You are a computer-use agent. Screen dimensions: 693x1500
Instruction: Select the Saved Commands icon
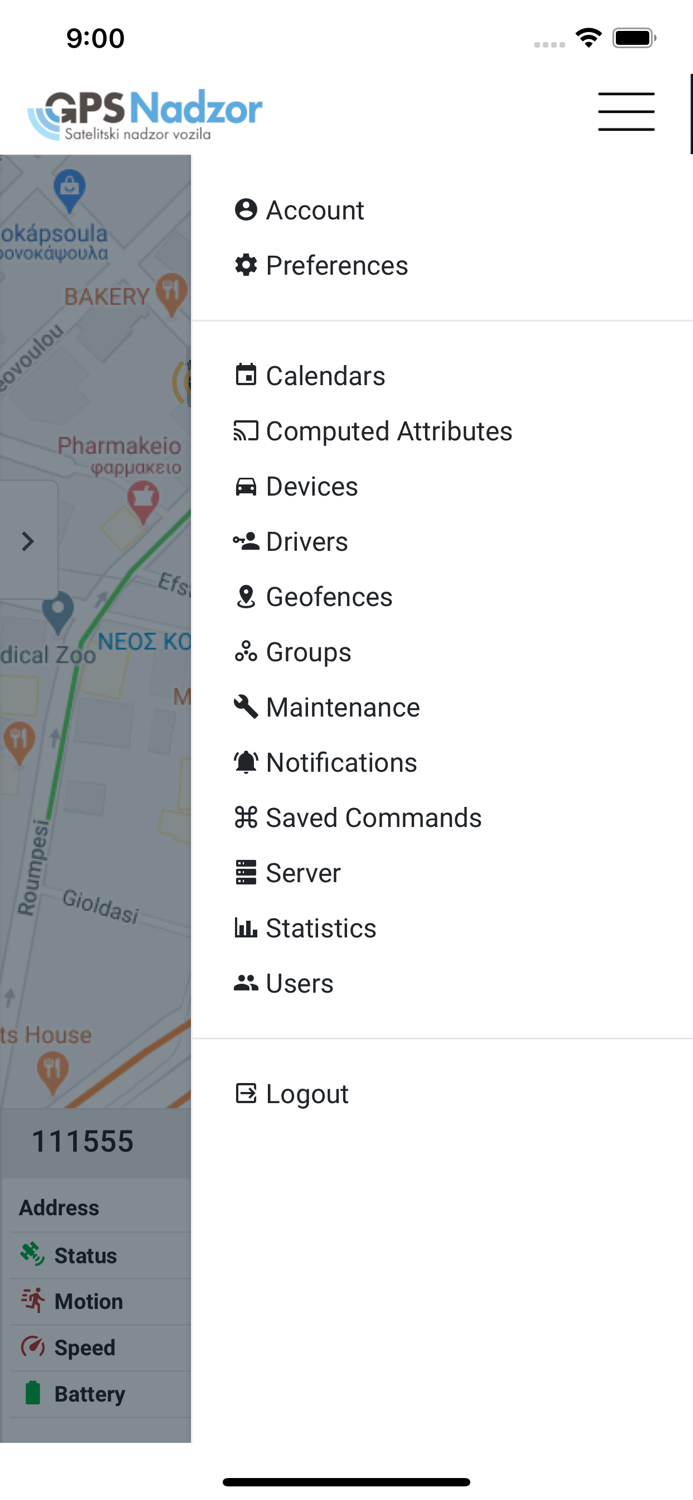click(246, 817)
